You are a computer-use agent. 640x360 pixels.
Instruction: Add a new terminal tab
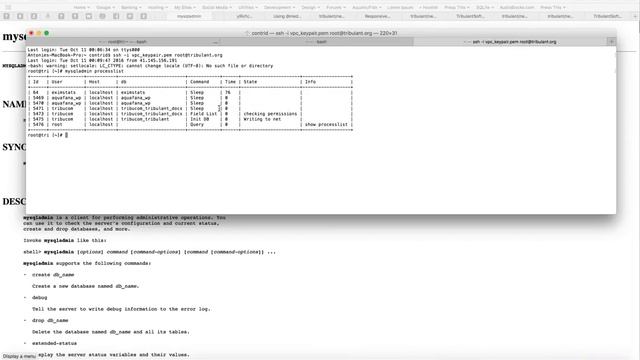[611, 42]
